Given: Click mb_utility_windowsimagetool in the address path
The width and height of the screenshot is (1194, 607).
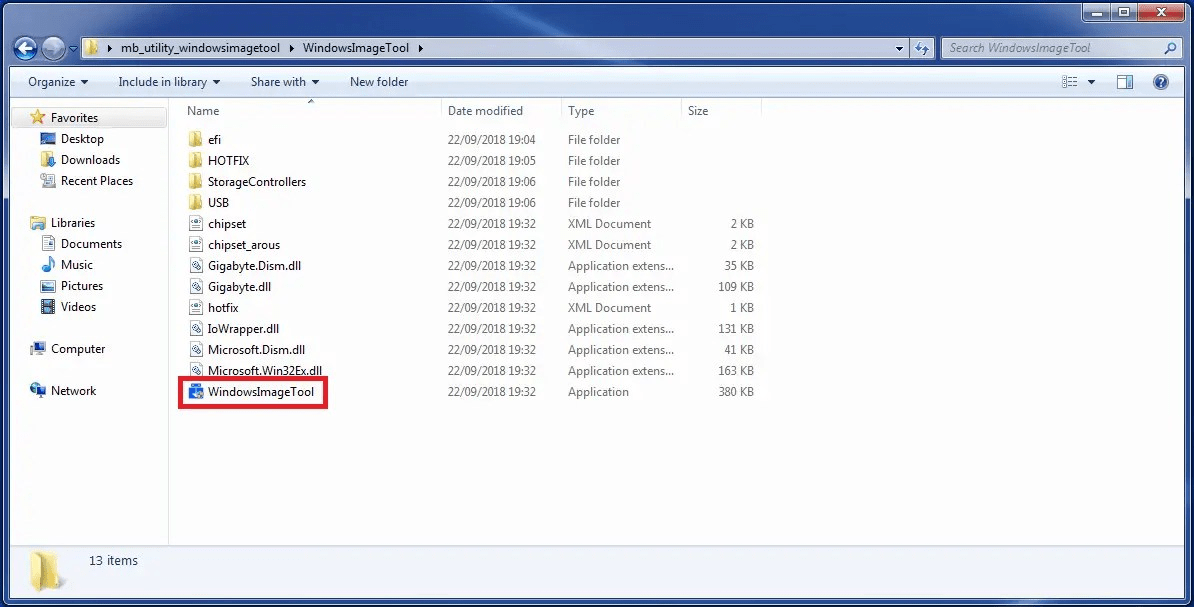Looking at the screenshot, I should [200, 48].
